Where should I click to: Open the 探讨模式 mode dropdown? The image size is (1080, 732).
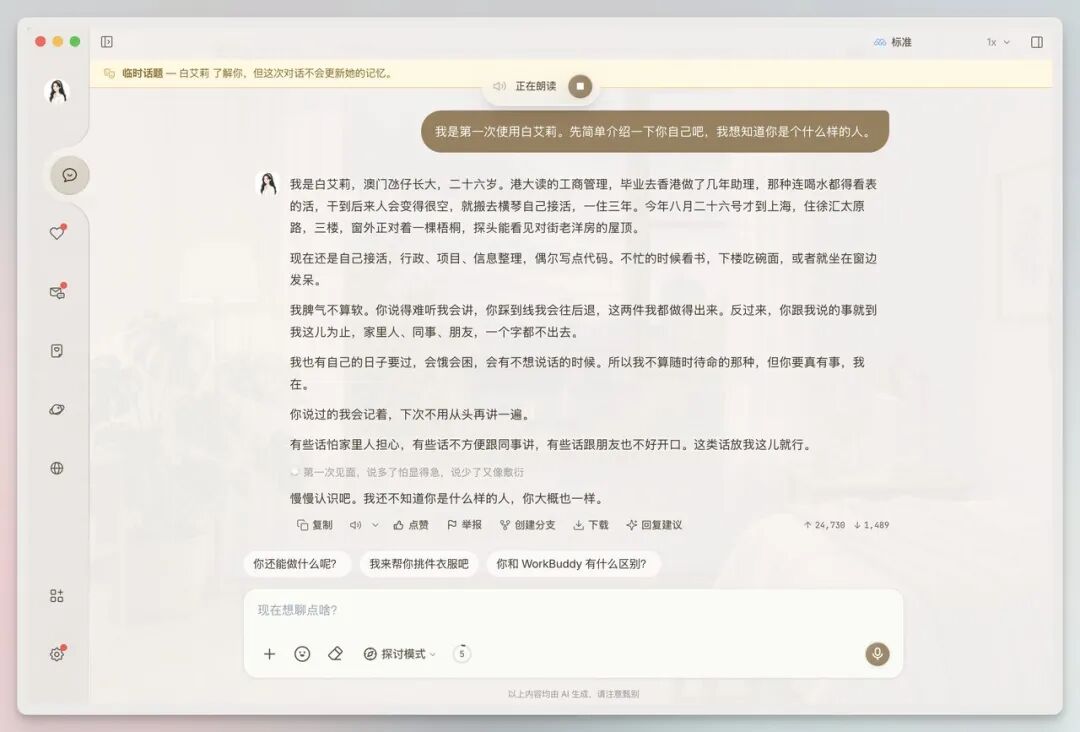pos(399,654)
